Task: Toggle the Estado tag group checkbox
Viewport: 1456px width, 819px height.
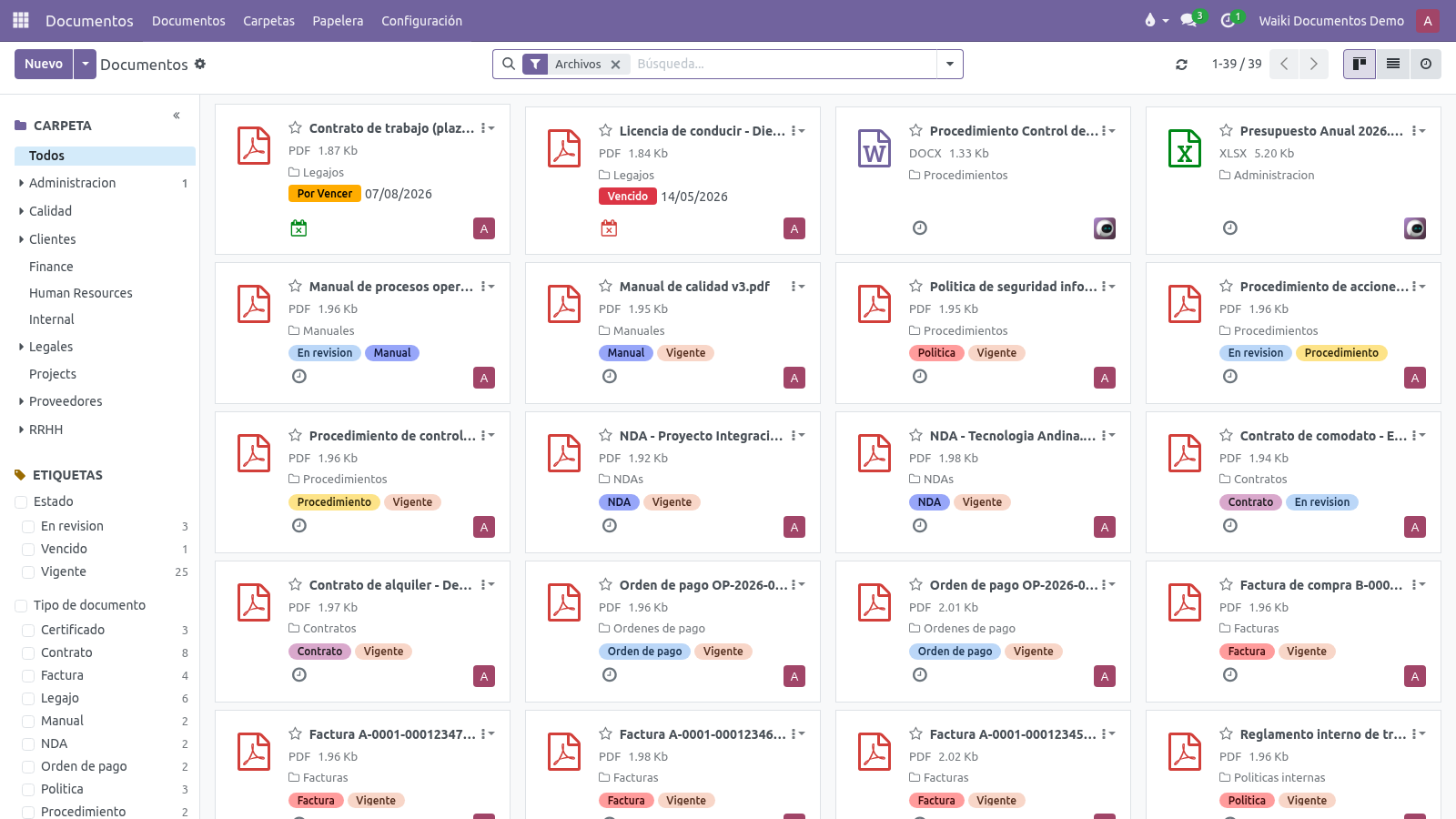Action: pyautogui.click(x=21, y=502)
